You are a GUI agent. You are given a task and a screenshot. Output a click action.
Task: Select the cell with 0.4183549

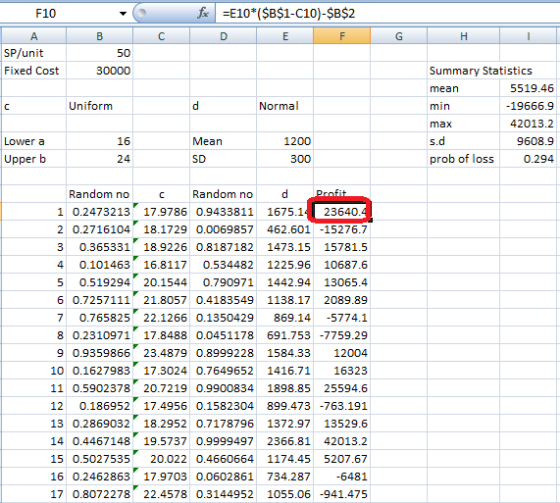pyautogui.click(x=223, y=300)
